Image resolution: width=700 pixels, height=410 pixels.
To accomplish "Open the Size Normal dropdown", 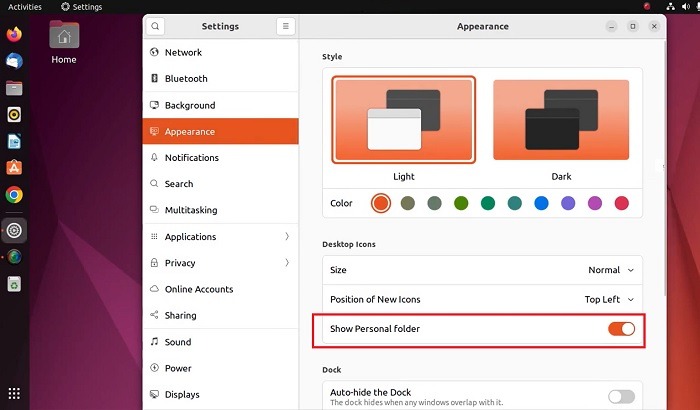I will tap(611, 270).
